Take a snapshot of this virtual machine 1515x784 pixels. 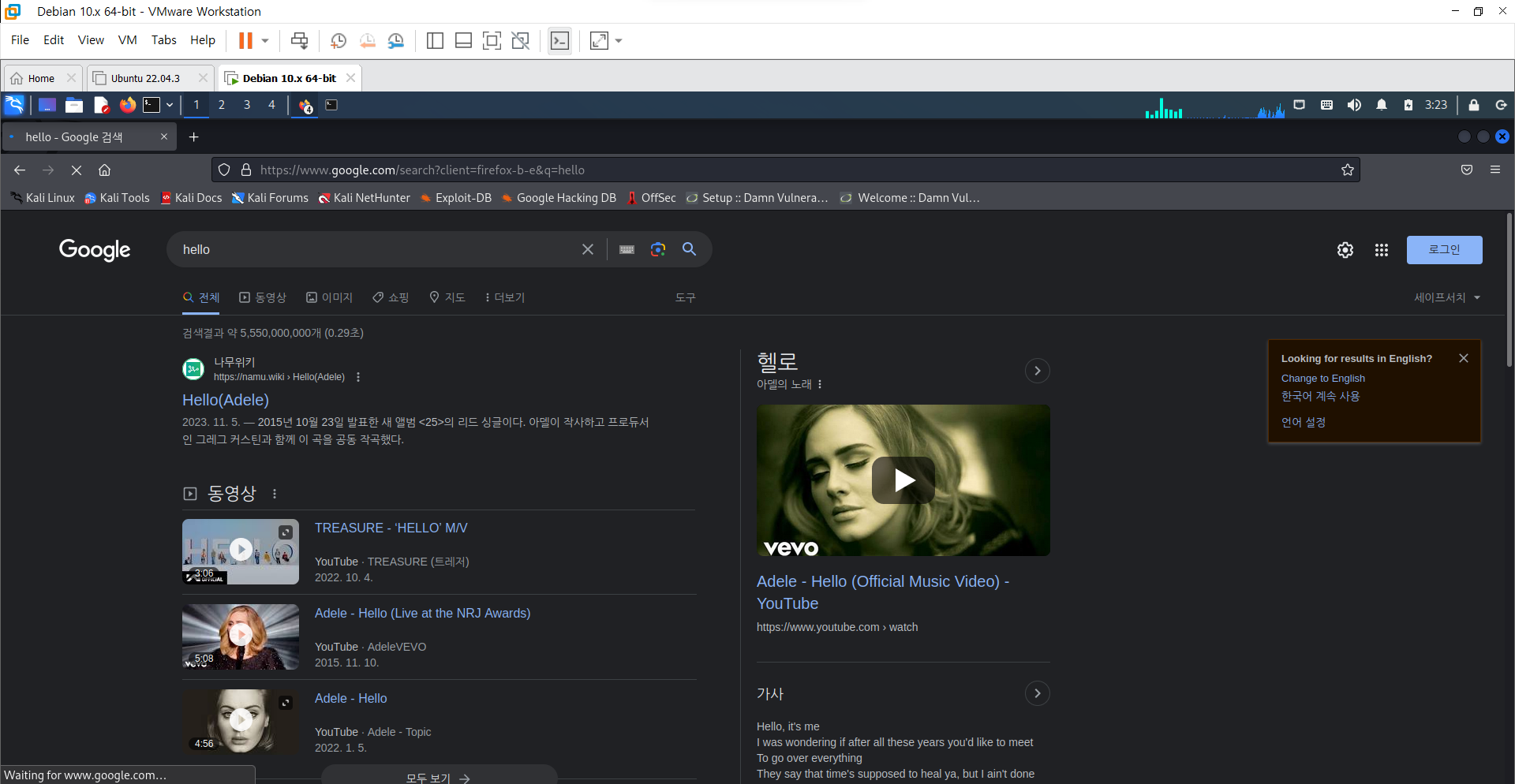pos(339,40)
